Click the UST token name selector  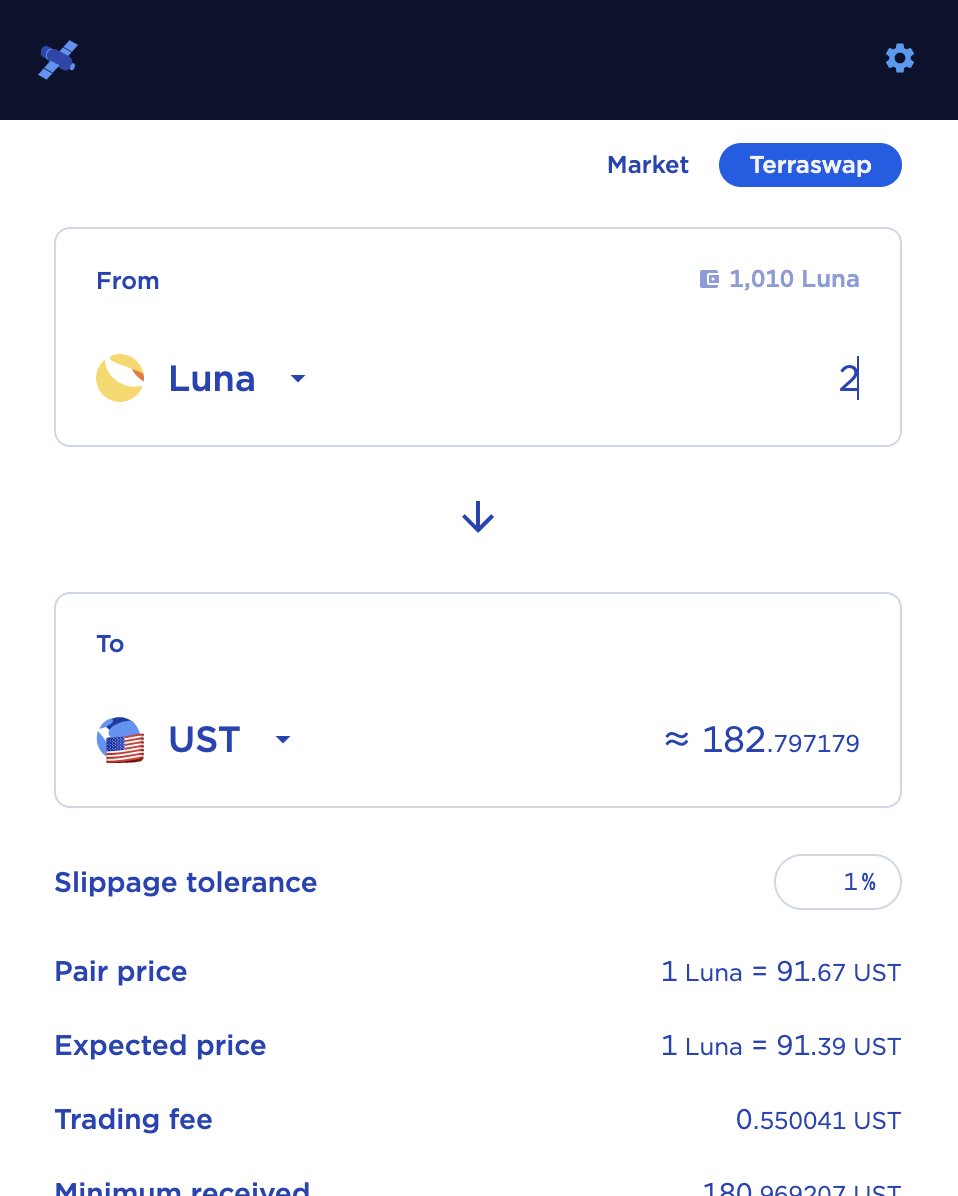(x=204, y=740)
